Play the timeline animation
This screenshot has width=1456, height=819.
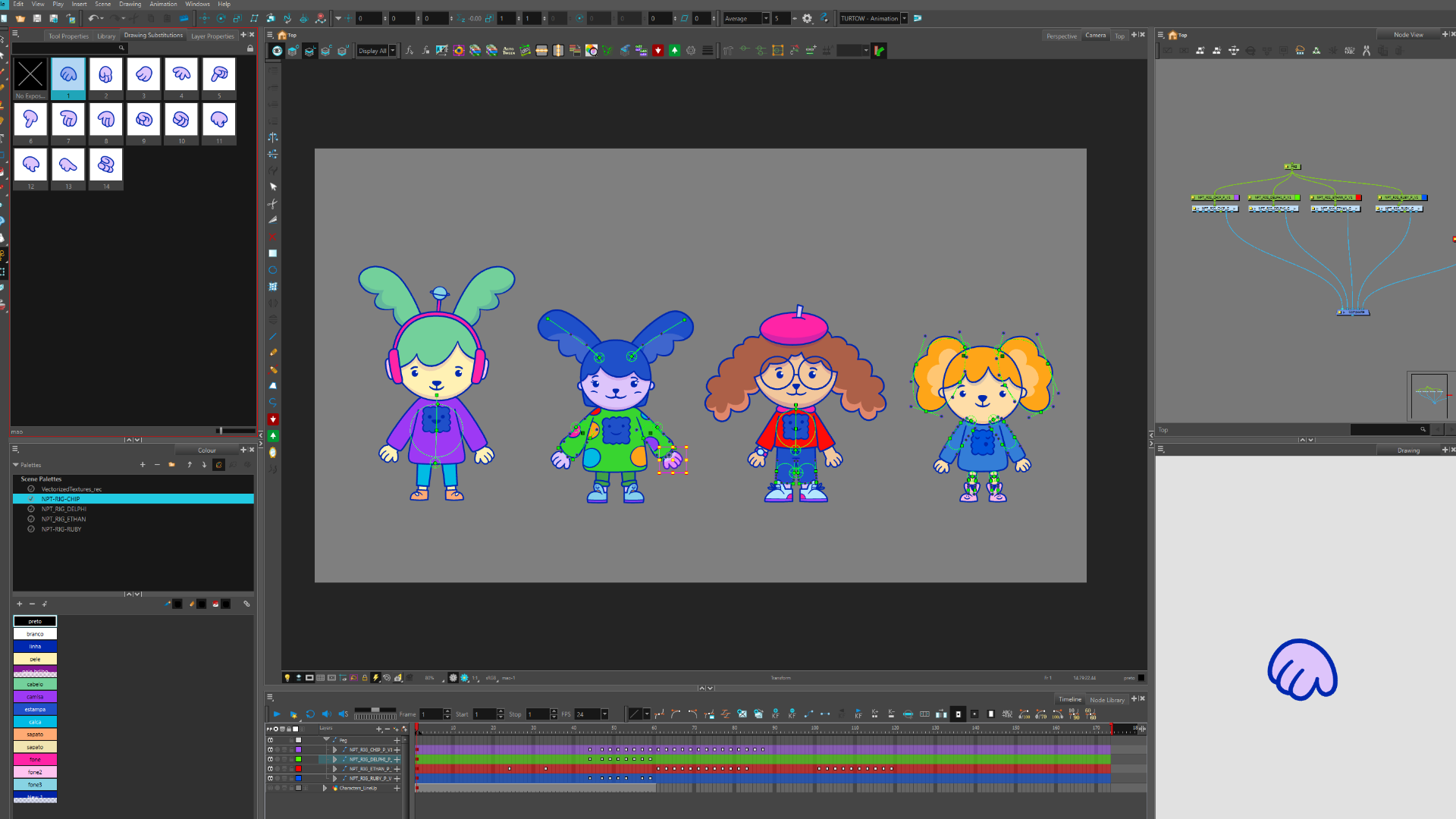[277, 714]
